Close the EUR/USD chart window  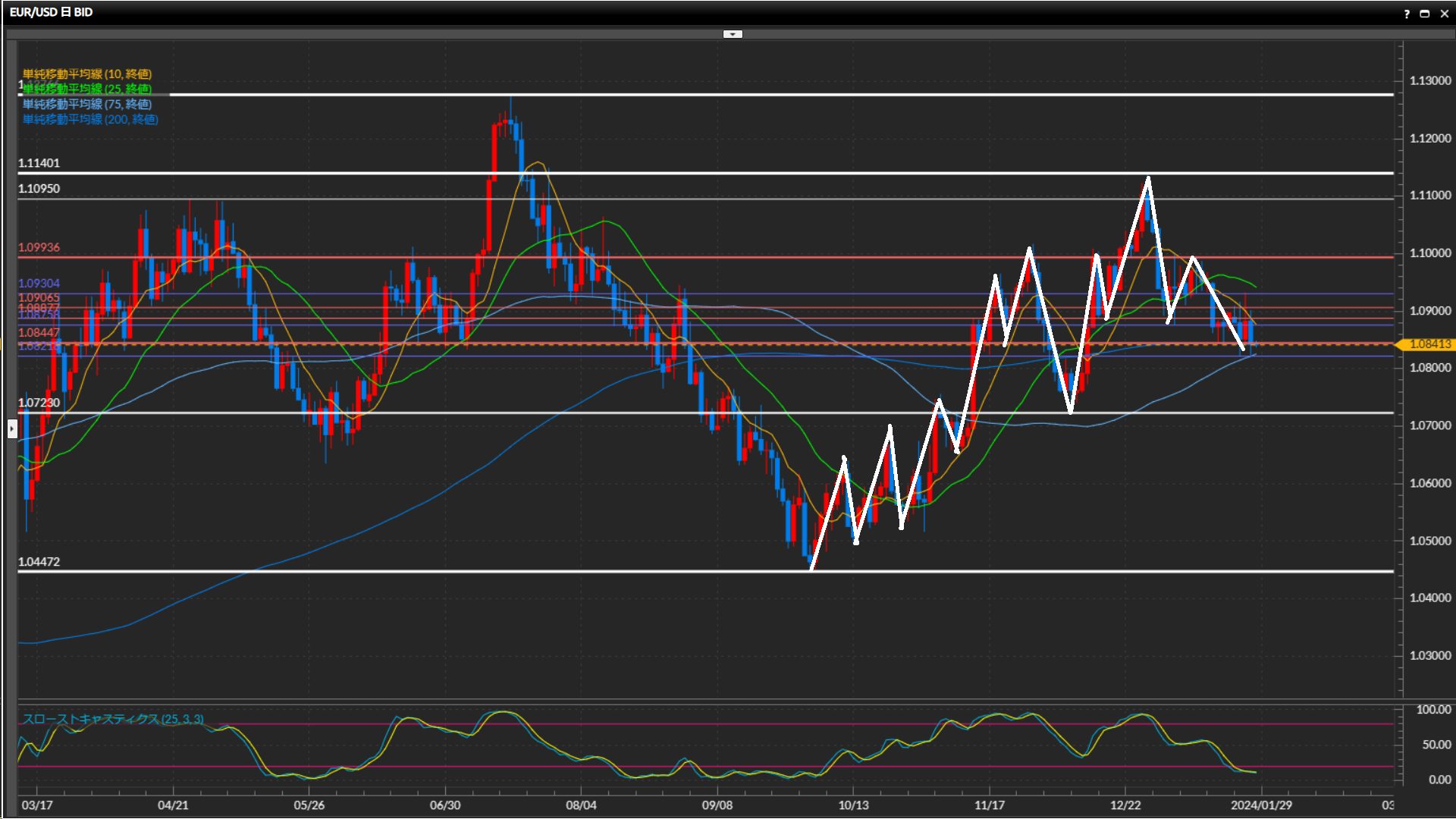pos(1444,14)
